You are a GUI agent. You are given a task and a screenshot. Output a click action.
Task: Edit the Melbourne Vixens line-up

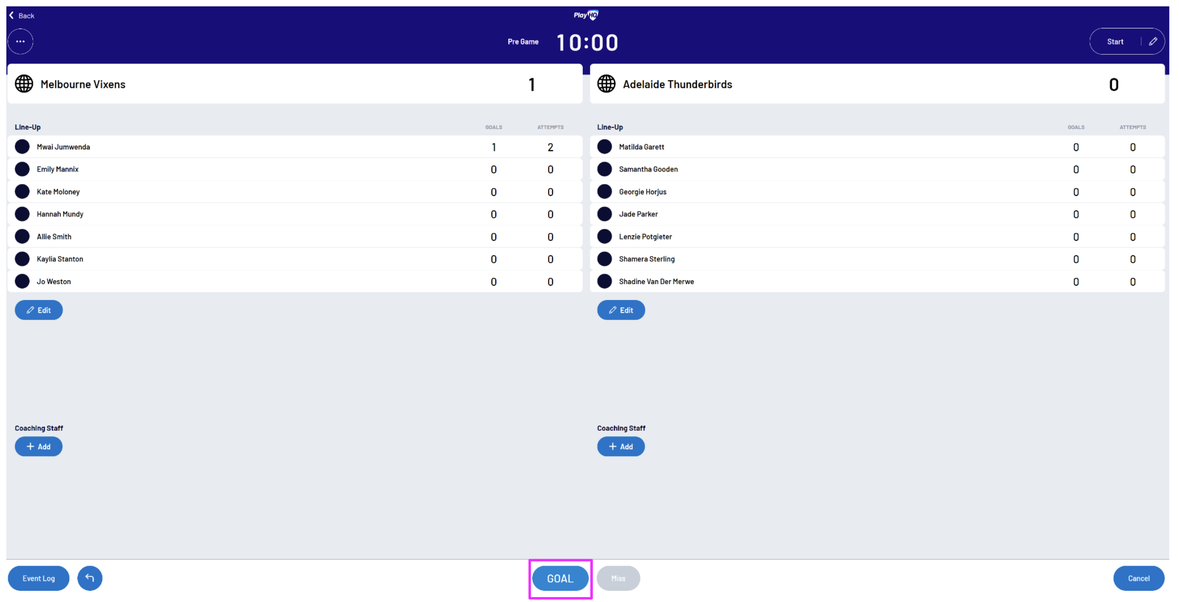pos(39,310)
